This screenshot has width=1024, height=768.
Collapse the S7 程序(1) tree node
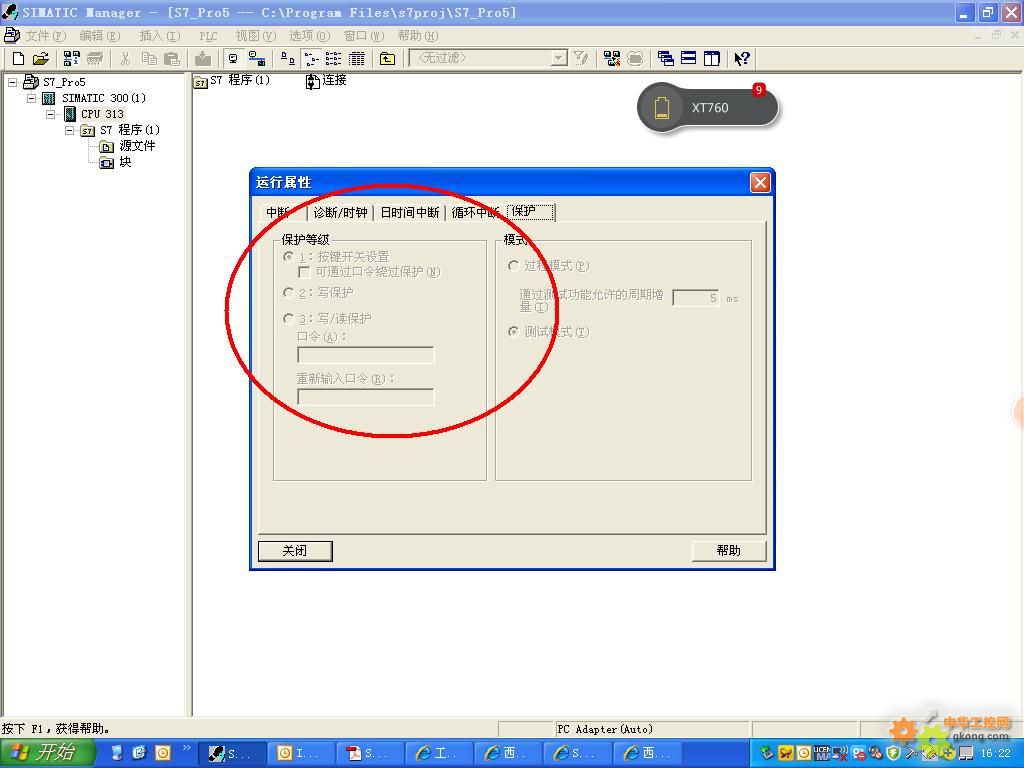click(70, 131)
